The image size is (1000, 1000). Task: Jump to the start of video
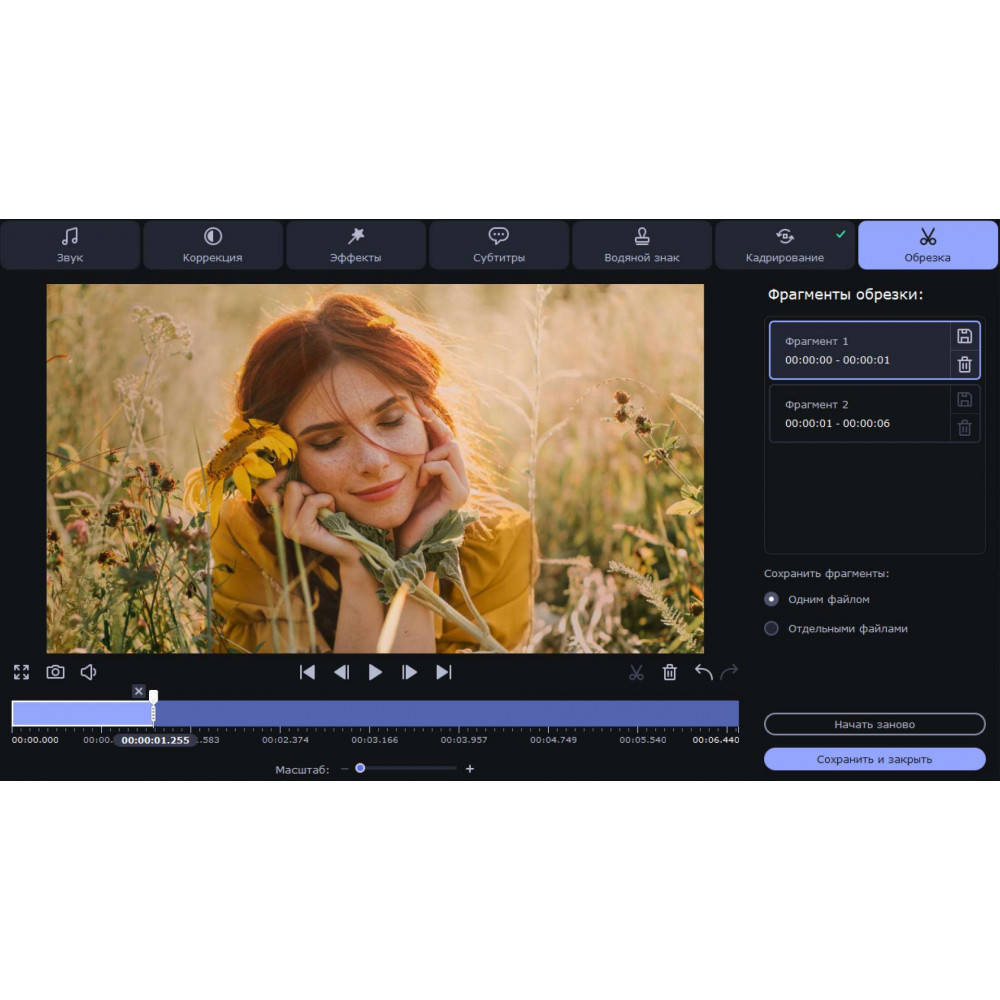pyautogui.click(x=307, y=672)
